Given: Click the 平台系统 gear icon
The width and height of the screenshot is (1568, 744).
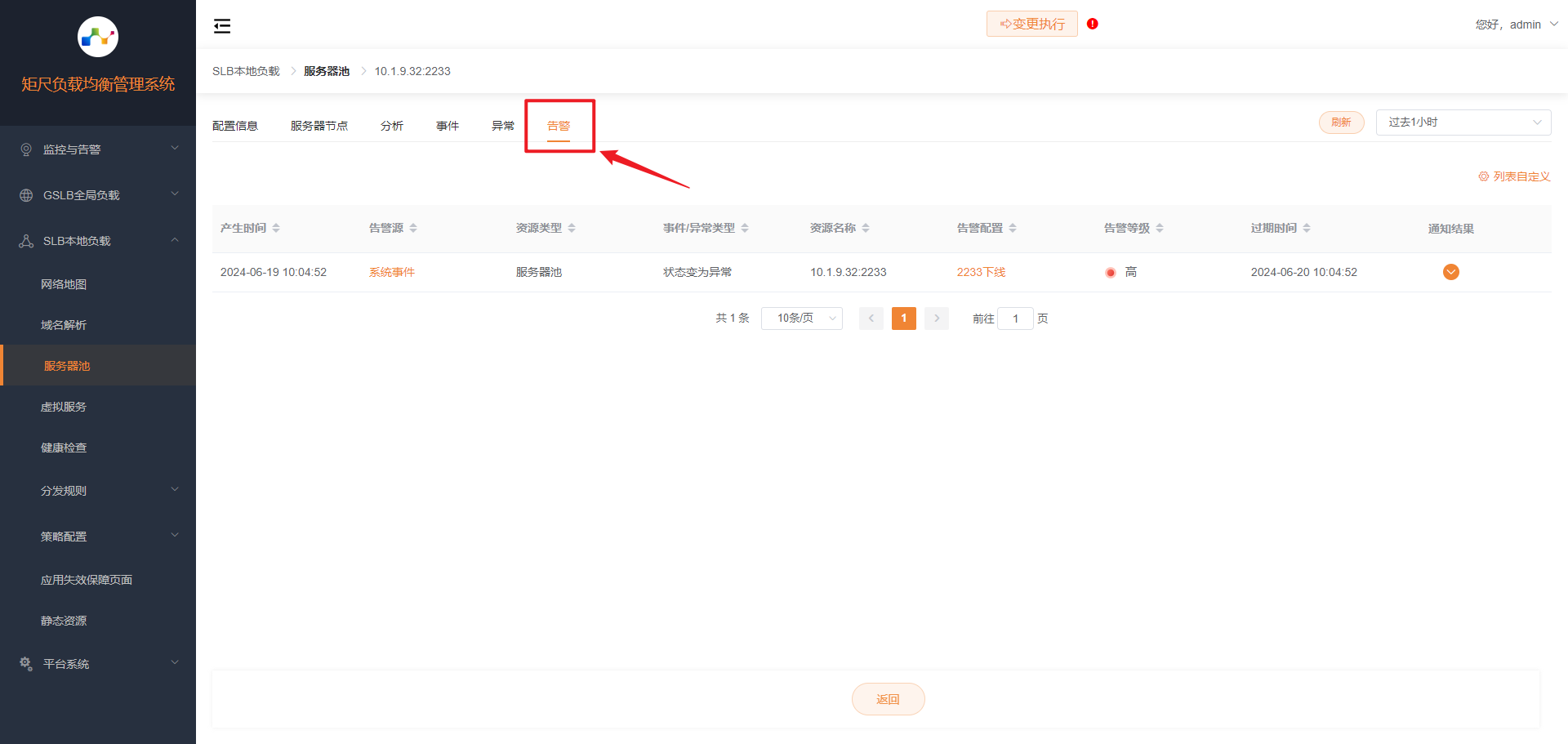Looking at the screenshot, I should [24, 663].
